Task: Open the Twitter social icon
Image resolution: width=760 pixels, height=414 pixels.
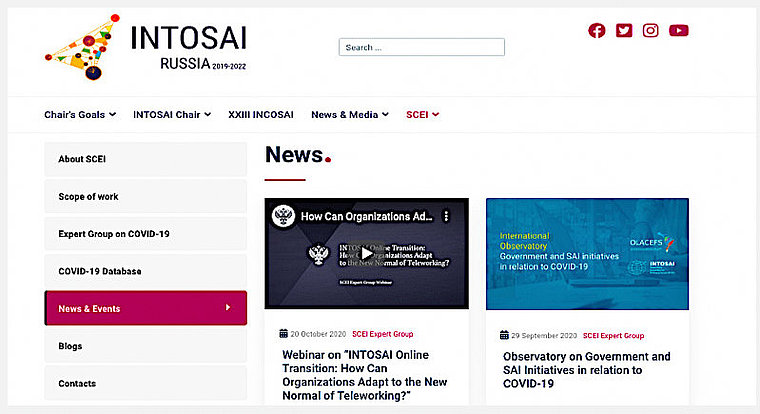Action: 624,31
